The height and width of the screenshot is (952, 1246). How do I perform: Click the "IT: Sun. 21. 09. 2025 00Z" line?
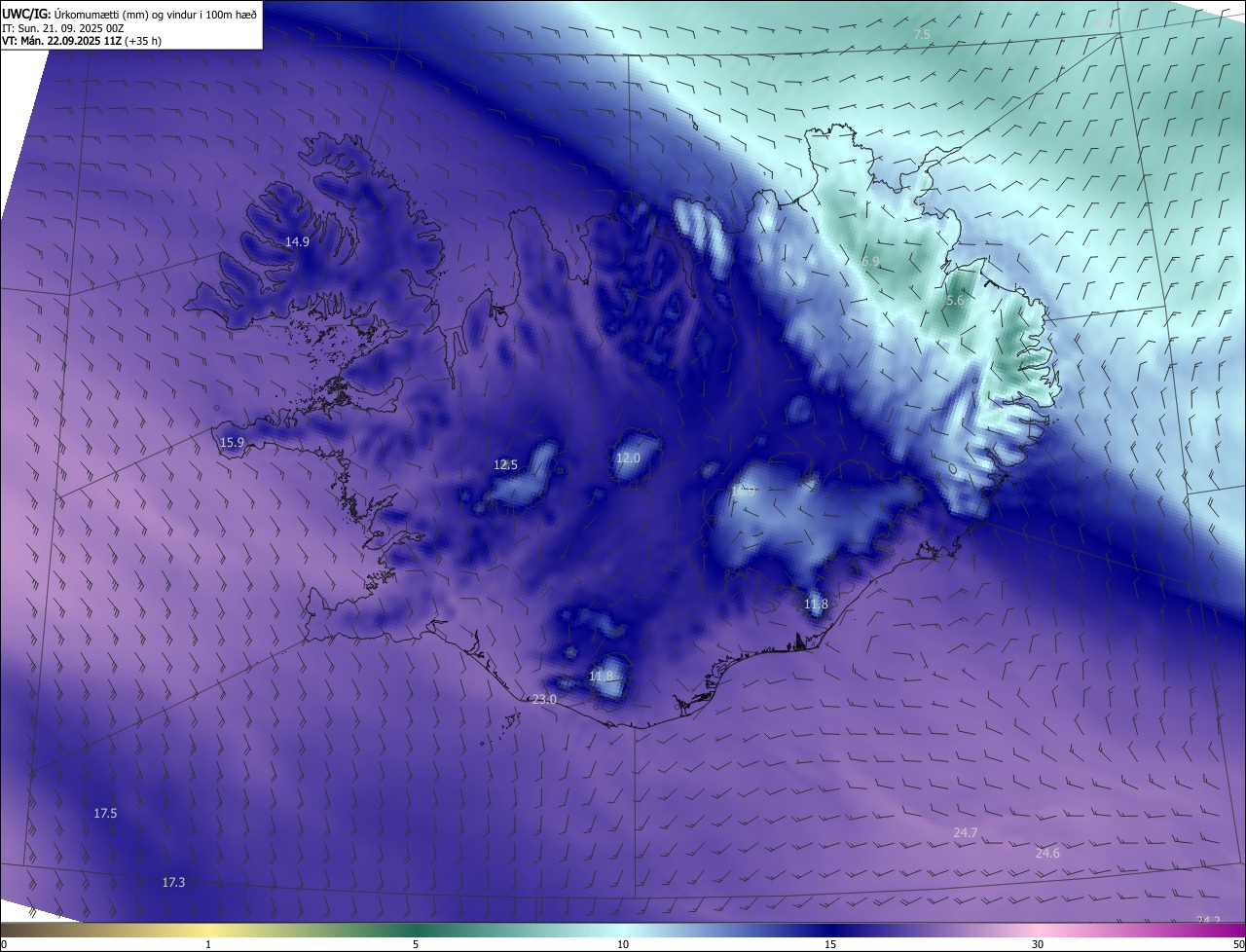click(63, 28)
